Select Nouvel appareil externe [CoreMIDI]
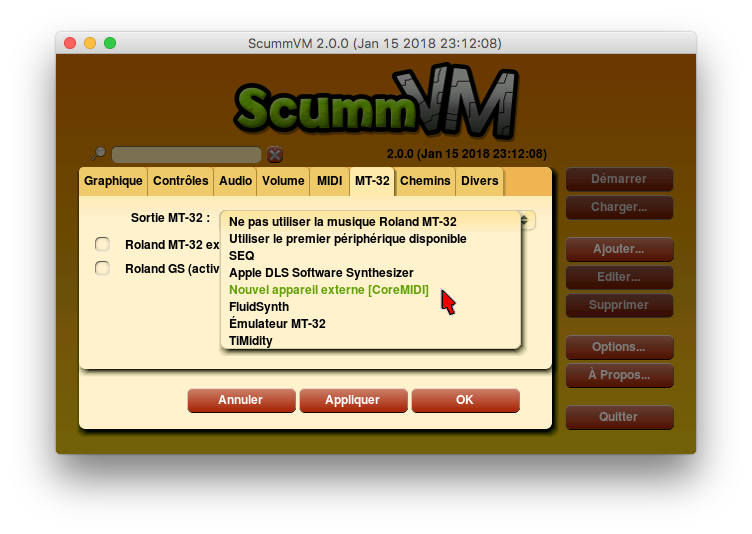Screen dimensions: 752x534 click(x=371, y=290)
